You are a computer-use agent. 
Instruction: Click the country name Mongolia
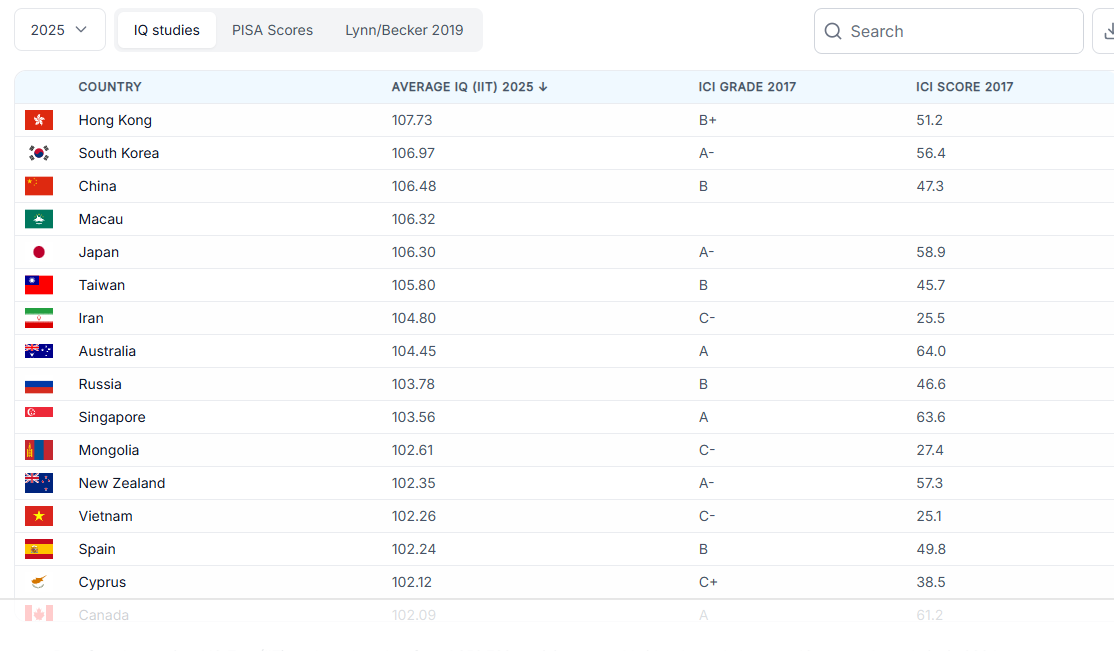pyautogui.click(x=109, y=450)
